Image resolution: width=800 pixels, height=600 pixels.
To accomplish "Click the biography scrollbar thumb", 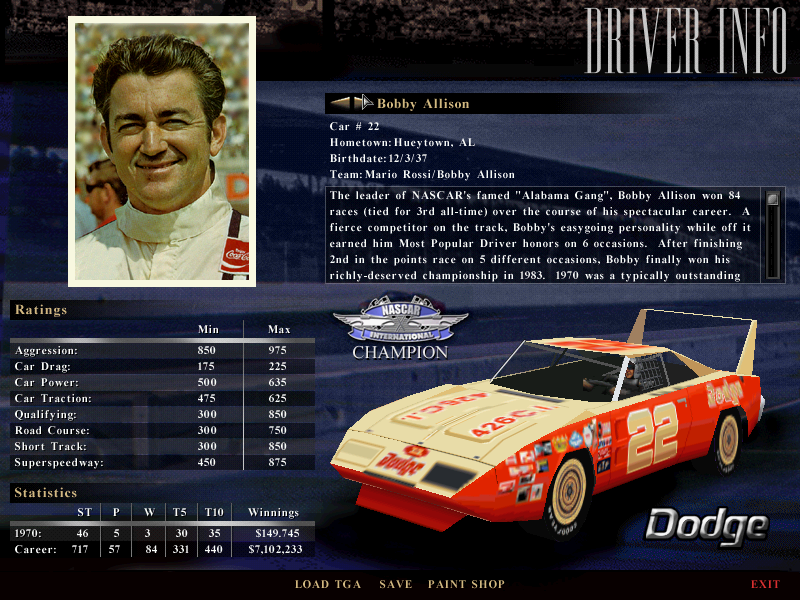I will pos(772,198).
